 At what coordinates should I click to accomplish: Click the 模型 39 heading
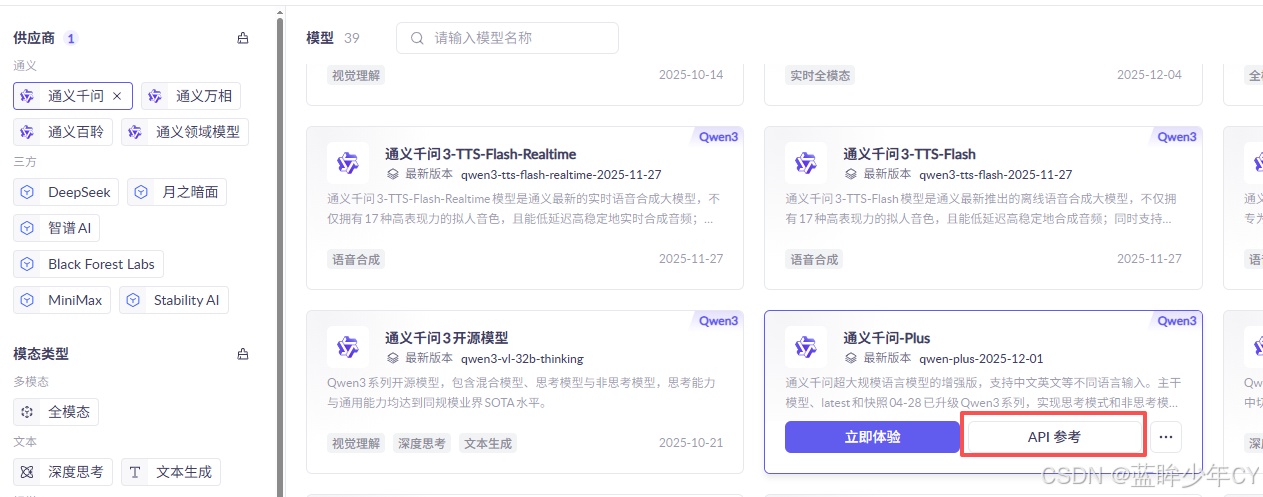pos(333,38)
